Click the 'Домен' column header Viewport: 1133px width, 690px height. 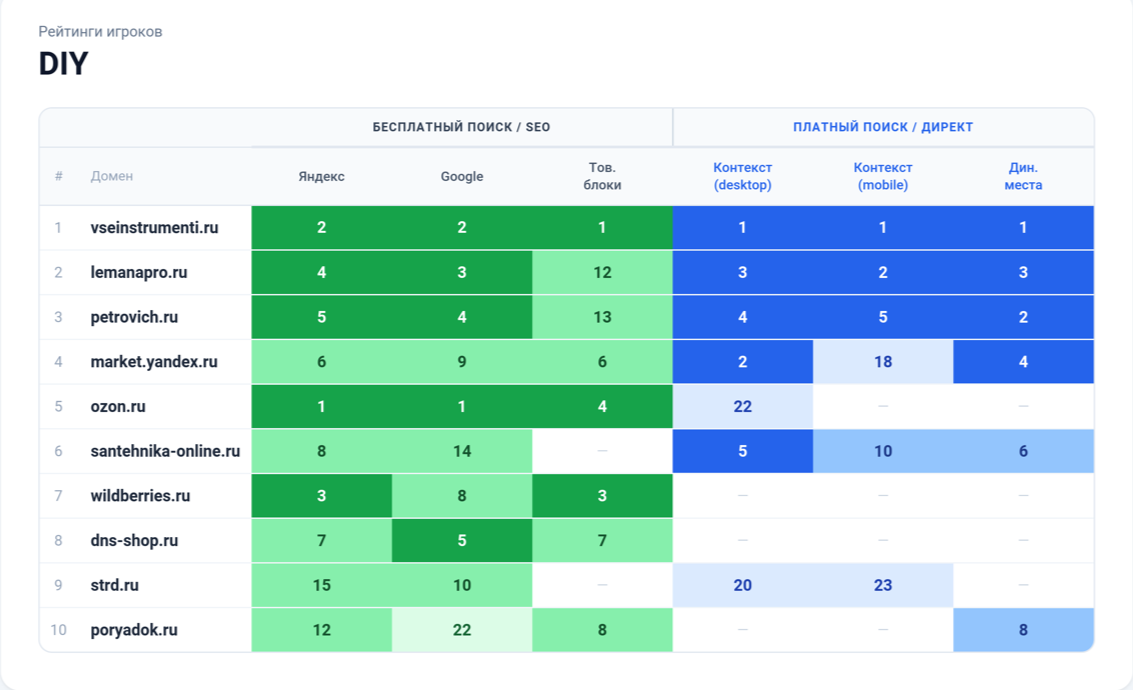coord(111,176)
